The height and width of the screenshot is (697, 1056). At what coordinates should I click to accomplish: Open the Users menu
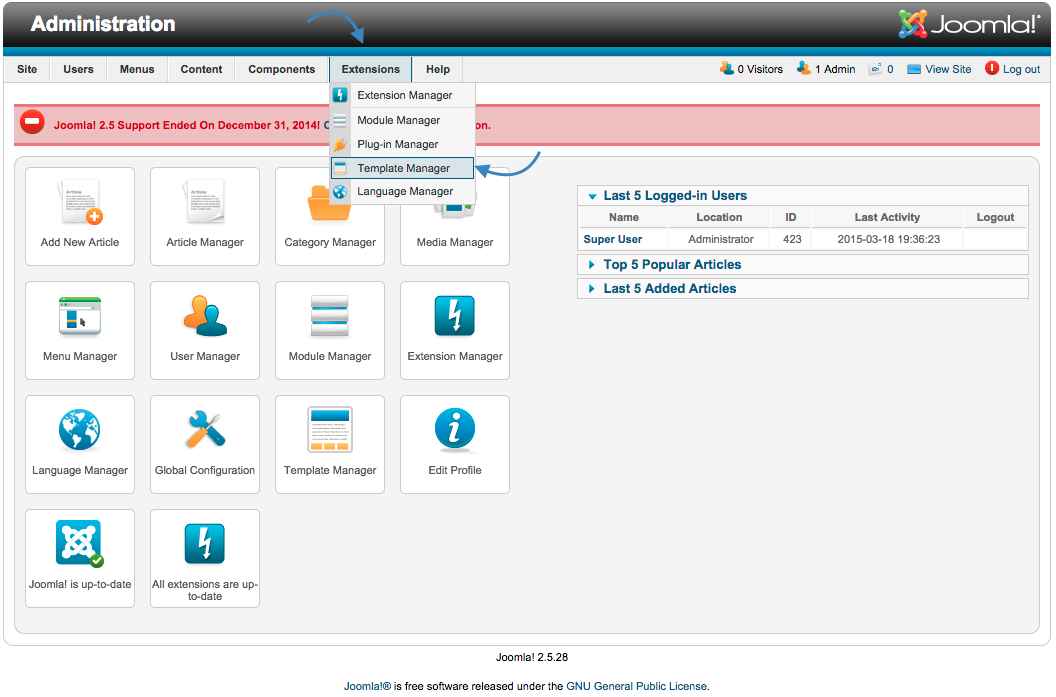78,69
